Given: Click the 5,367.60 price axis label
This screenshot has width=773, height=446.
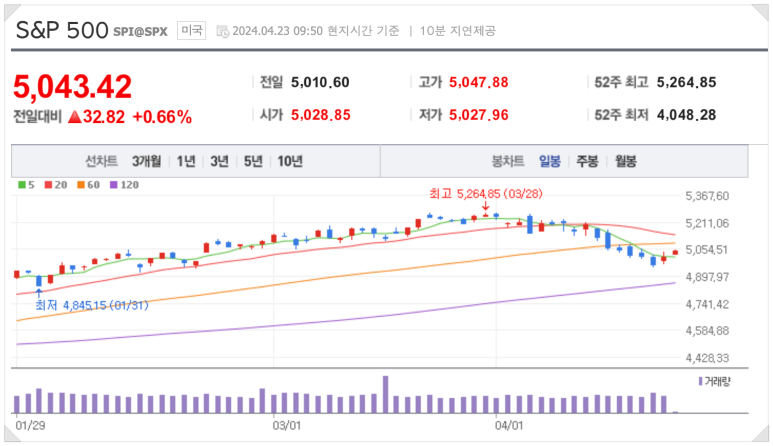Looking at the screenshot, I should click(x=707, y=196).
